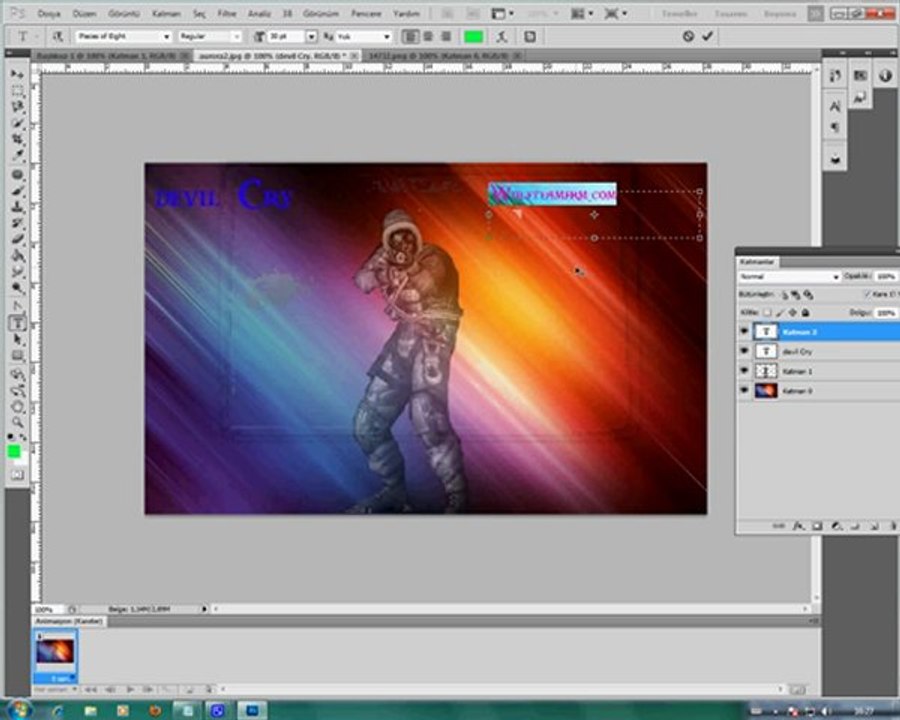
Task: Add a layer style via fx icon
Action: point(798,525)
